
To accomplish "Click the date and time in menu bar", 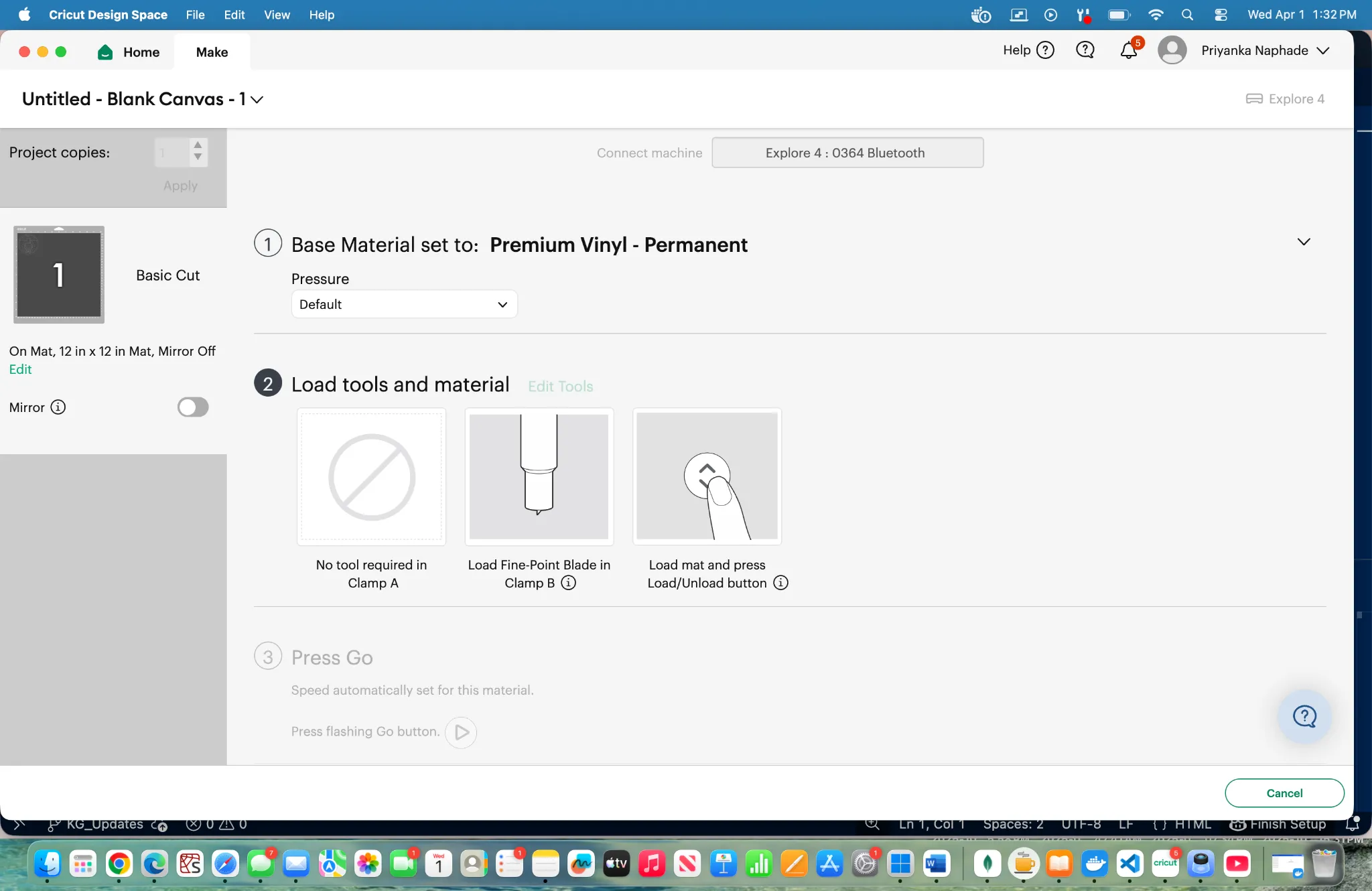I will pyautogui.click(x=1302, y=15).
